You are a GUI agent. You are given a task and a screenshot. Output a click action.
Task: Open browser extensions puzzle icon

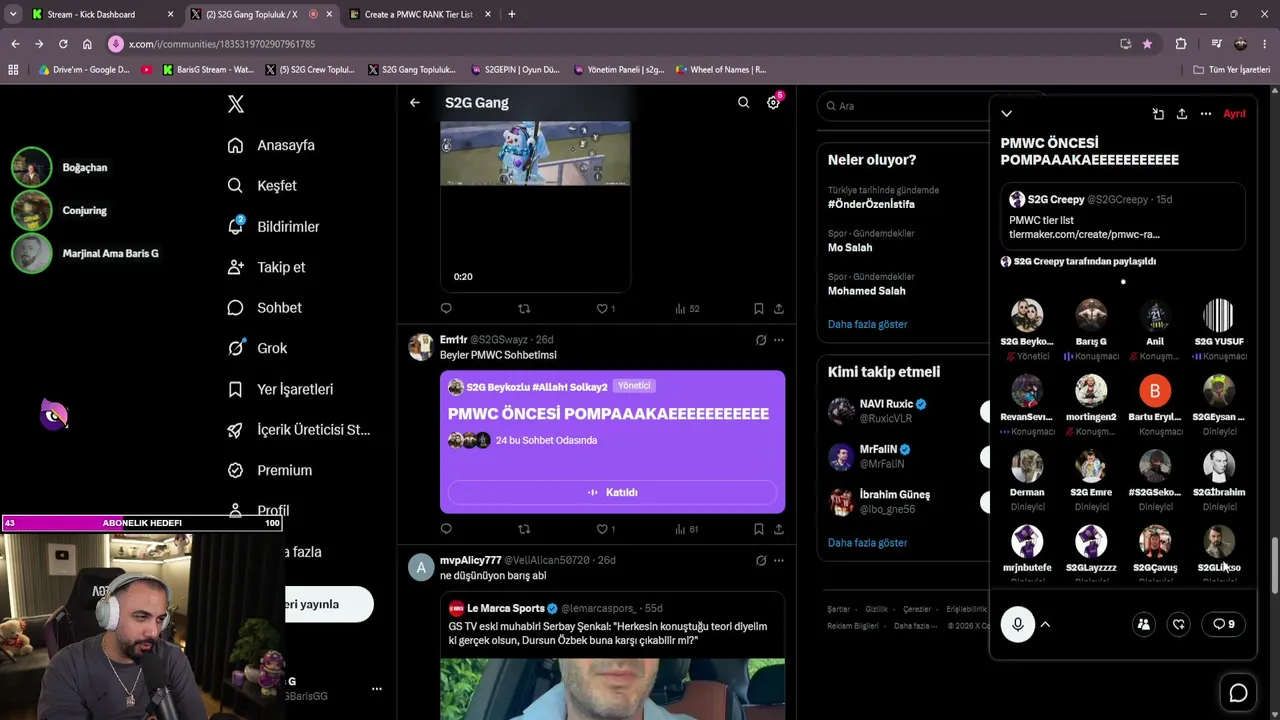click(1181, 44)
